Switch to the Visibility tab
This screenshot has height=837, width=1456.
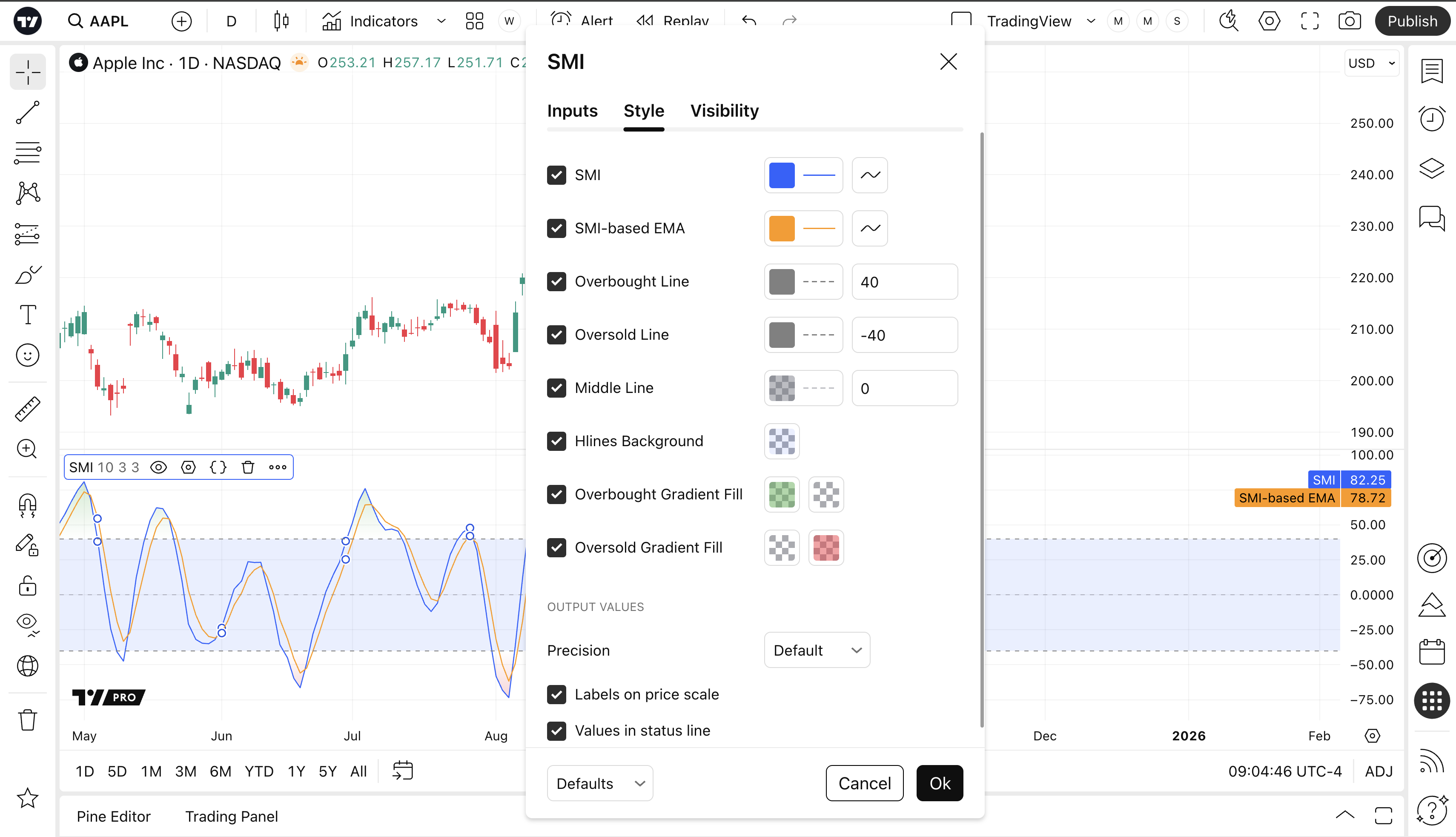click(724, 110)
